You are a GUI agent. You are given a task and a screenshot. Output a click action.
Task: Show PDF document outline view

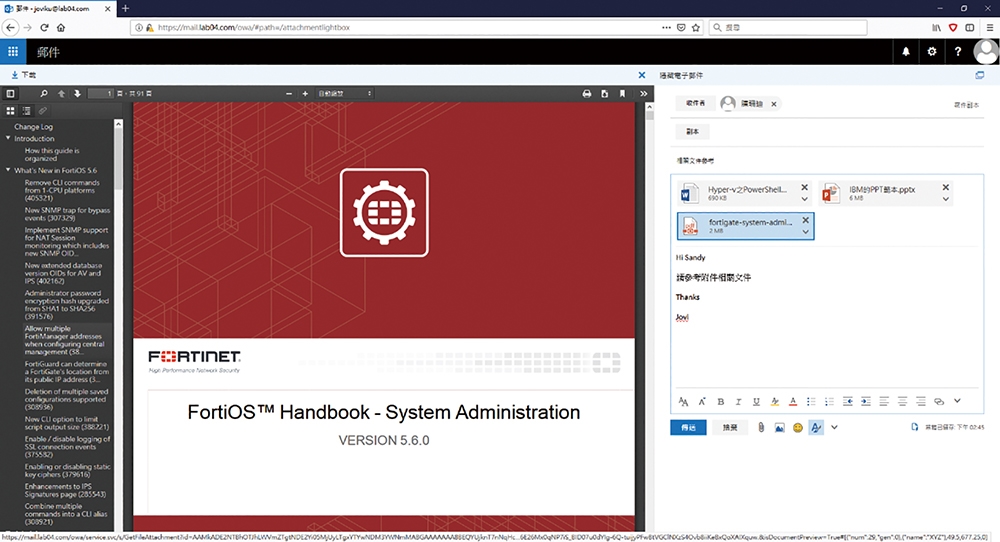26,111
